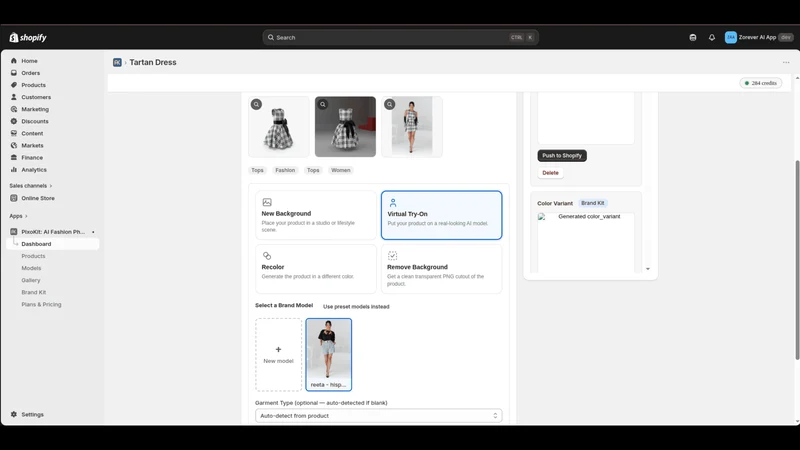Screen dimensions: 800x450
Task: Expand Apps section
Action: click(18, 216)
